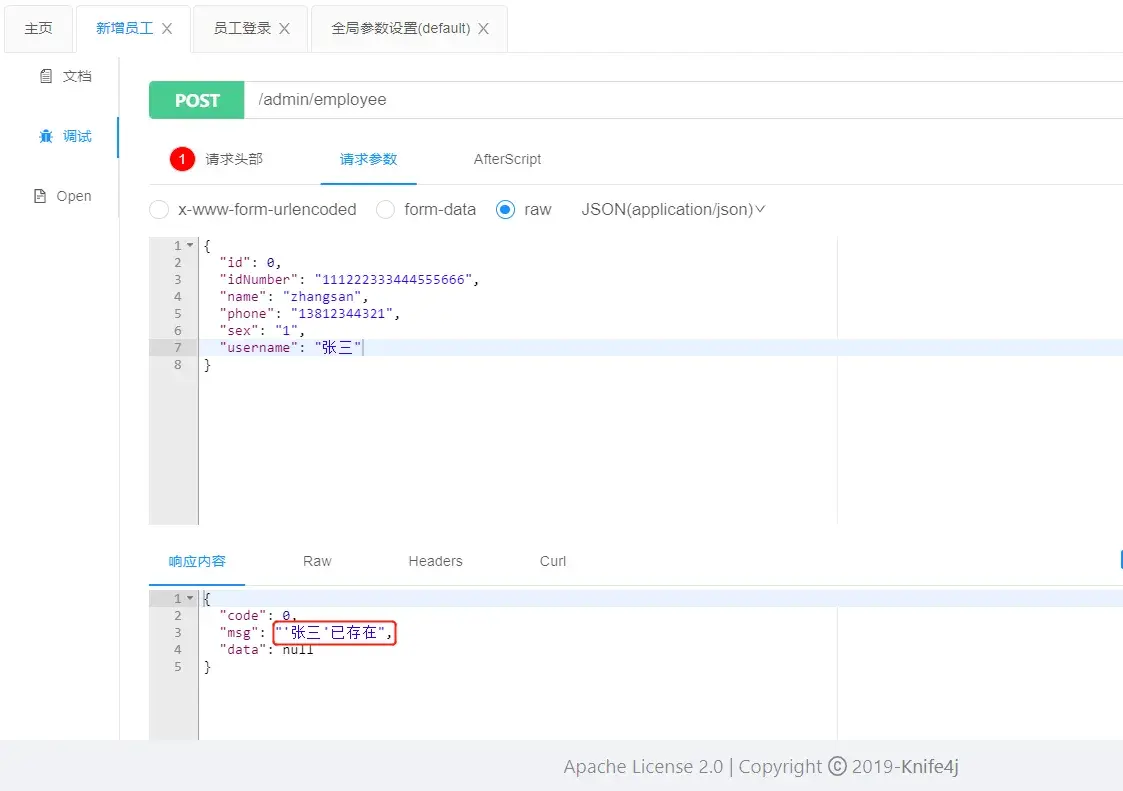Screen dimensions: 1123x791
Task: Collapse request JSON fold arrow at line 1
Action: (x=190, y=246)
